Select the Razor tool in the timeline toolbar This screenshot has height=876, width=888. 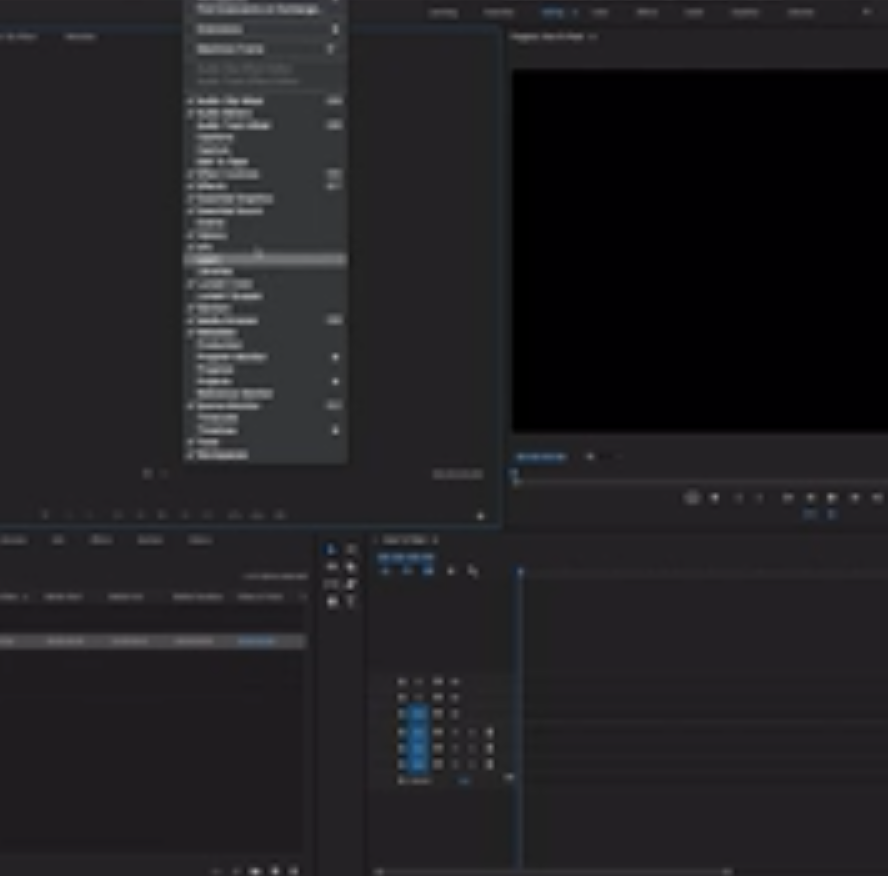[350, 566]
